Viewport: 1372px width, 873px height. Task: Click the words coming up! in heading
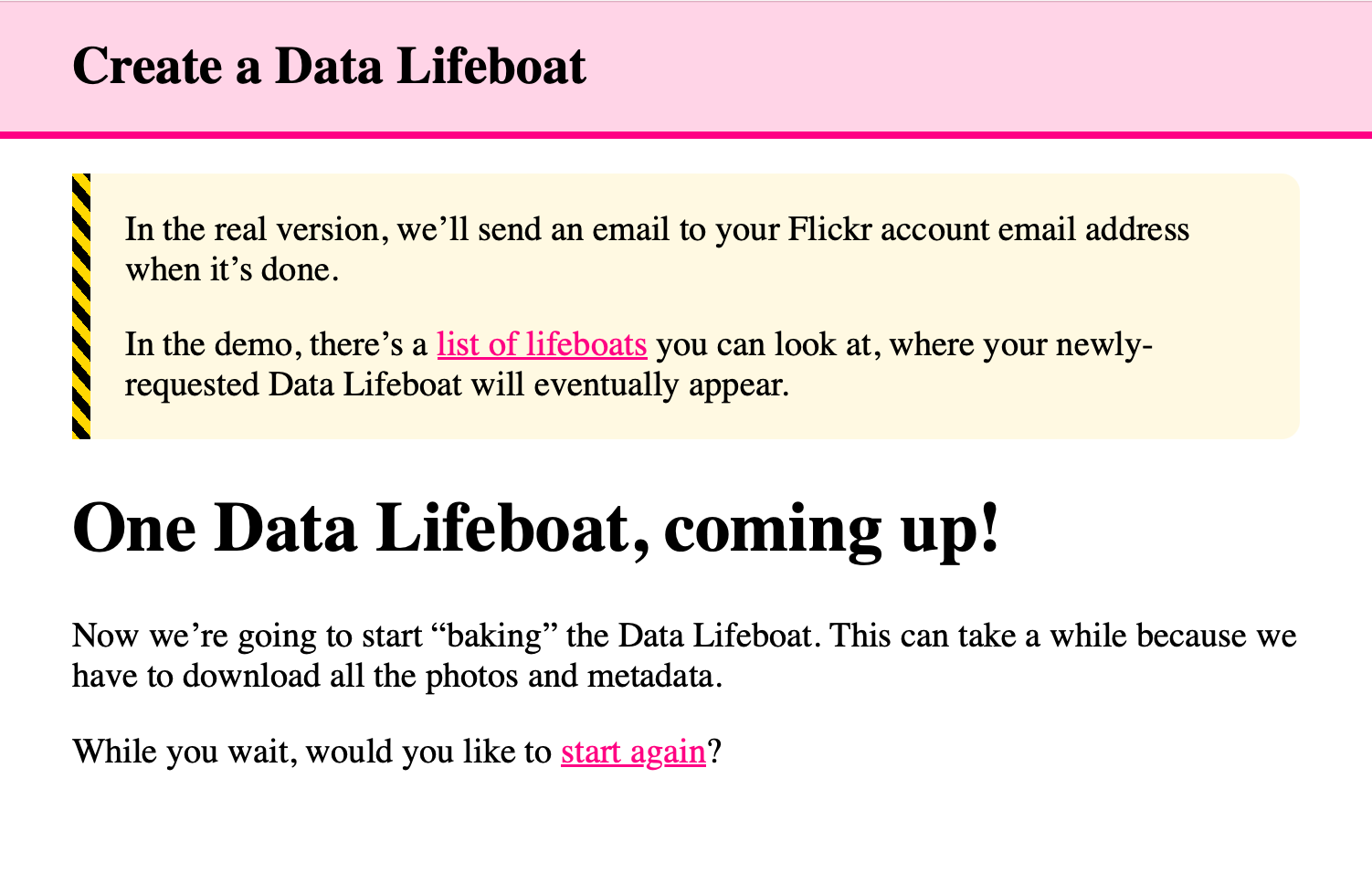(831, 529)
